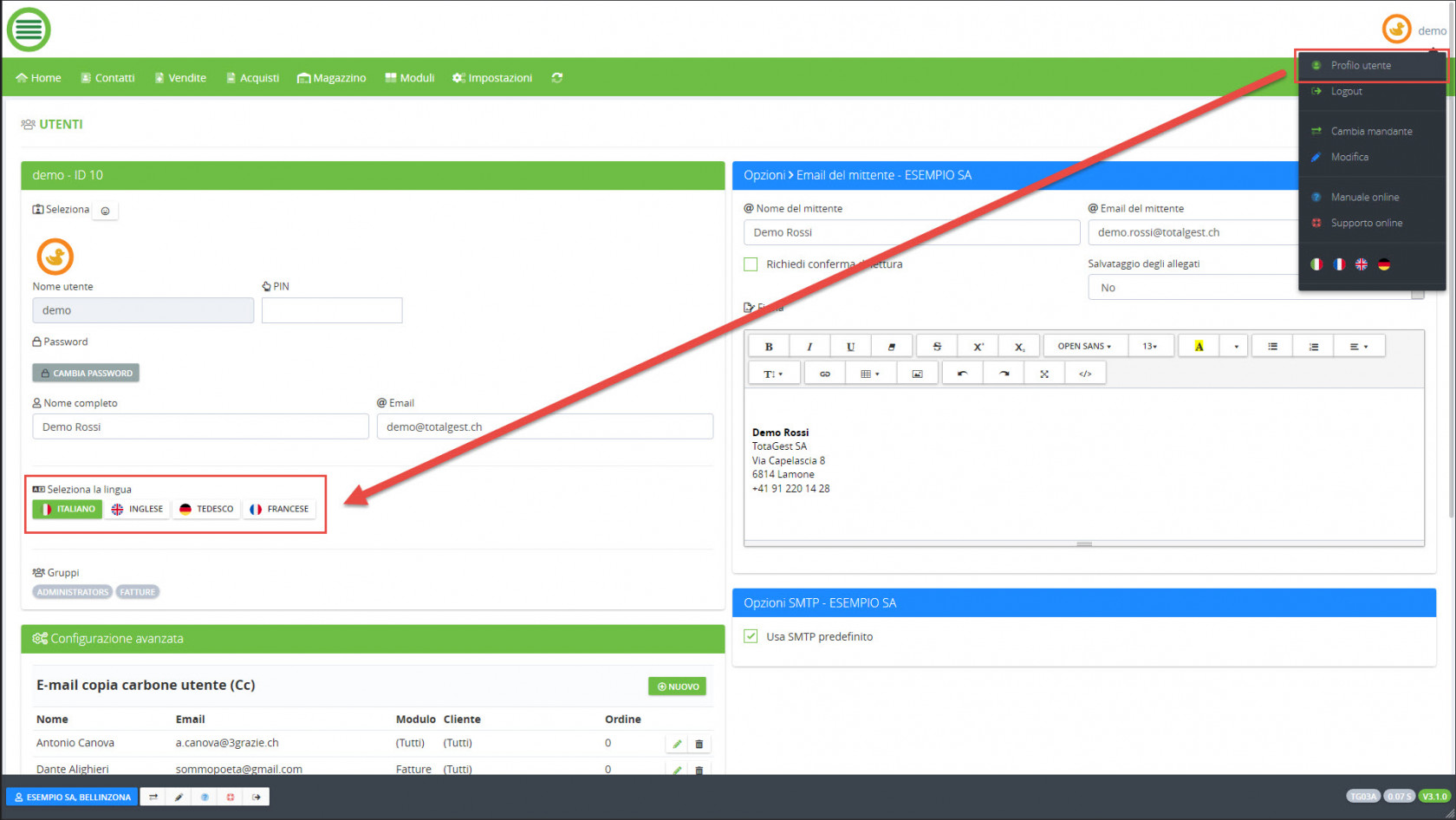Click the NUOVO button for Cc emails

point(677,687)
